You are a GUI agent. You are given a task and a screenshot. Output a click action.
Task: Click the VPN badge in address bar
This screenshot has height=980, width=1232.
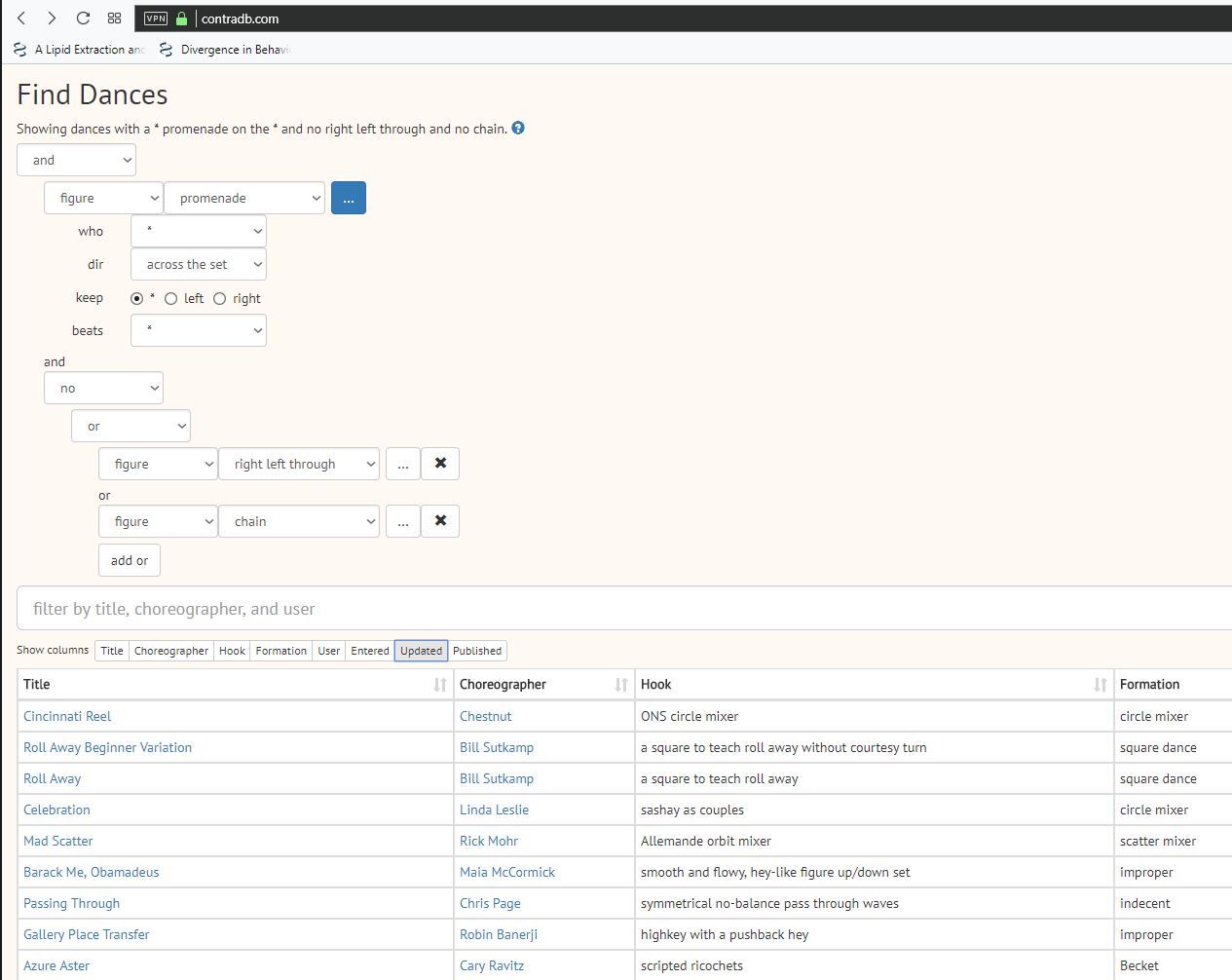156,19
